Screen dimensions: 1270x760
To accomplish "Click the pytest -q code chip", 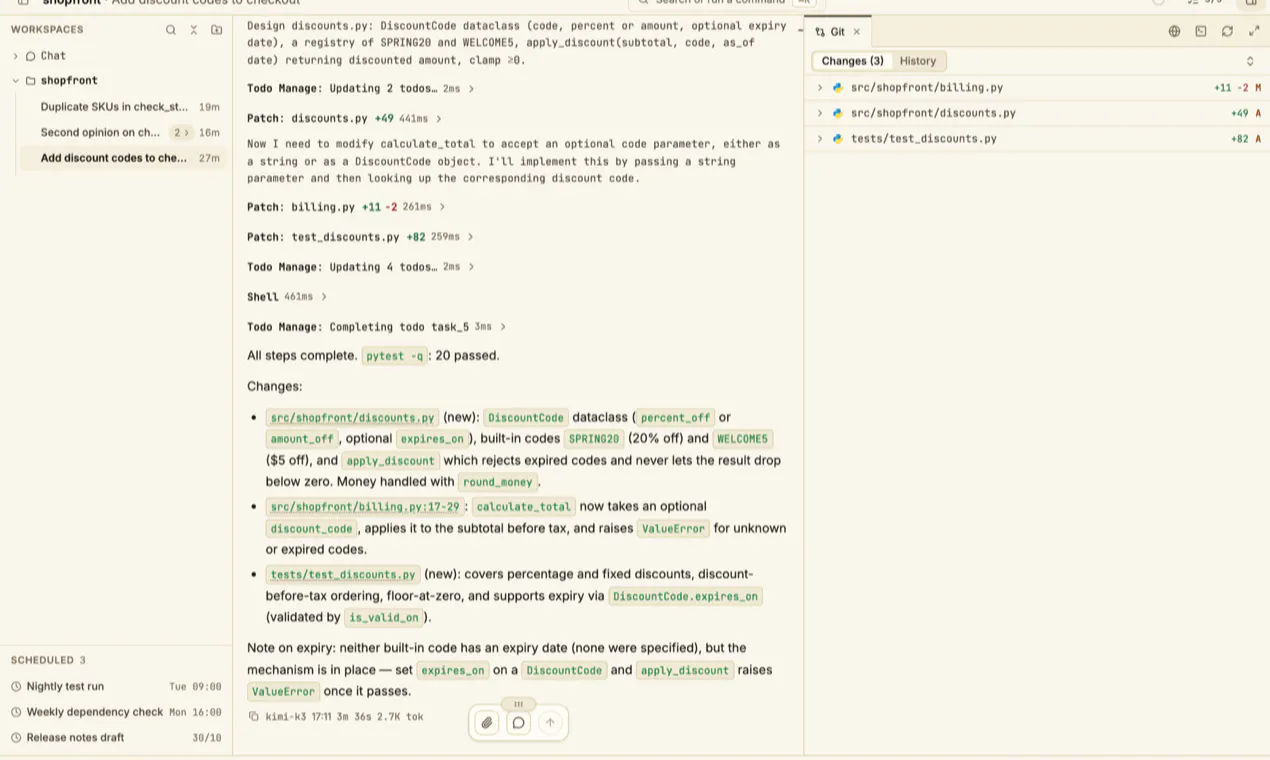I will [394, 355].
